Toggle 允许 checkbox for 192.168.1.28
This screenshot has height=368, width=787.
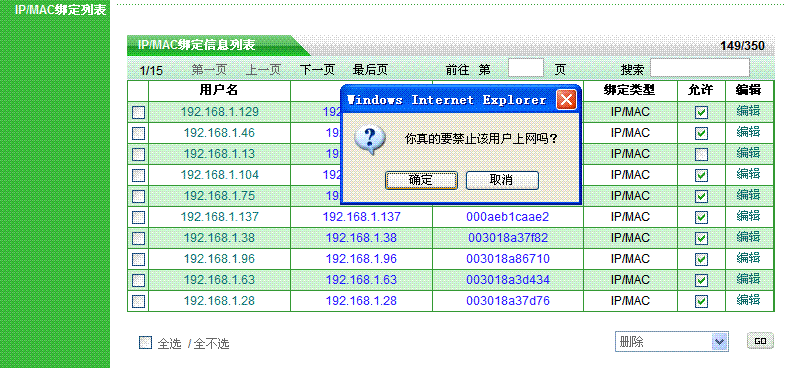tap(701, 301)
